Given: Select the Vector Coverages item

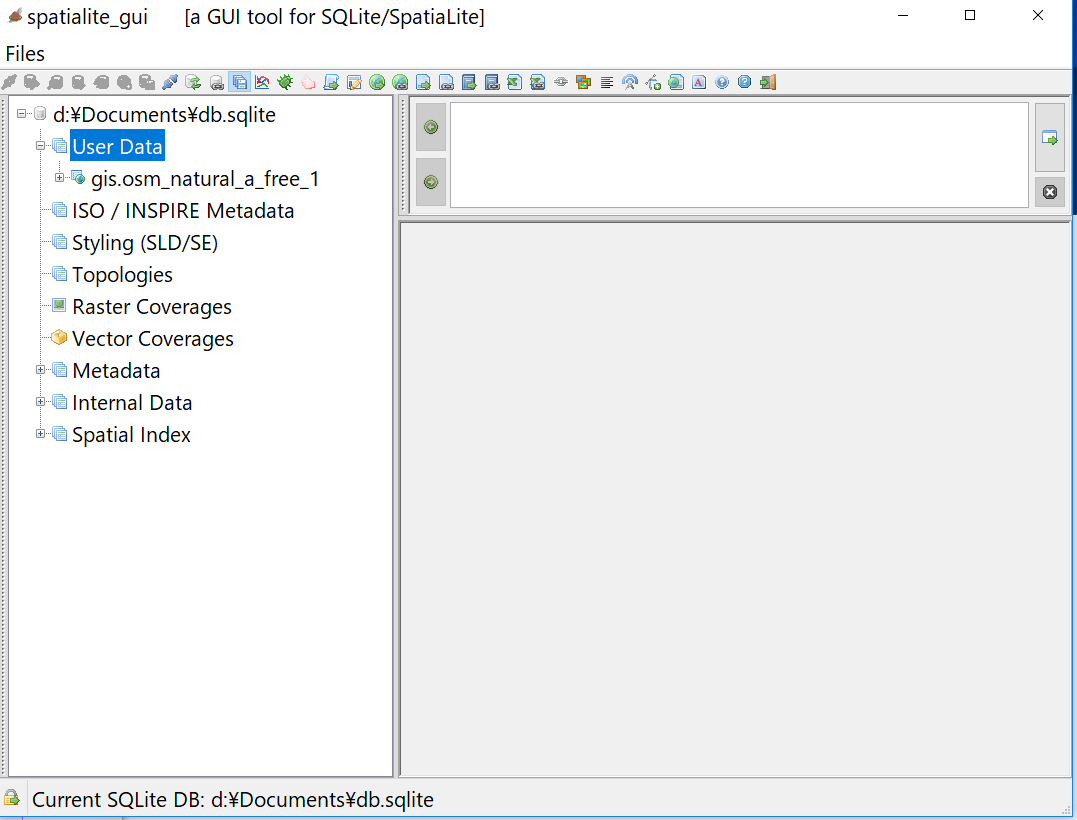Looking at the screenshot, I should pyautogui.click(x=152, y=339).
